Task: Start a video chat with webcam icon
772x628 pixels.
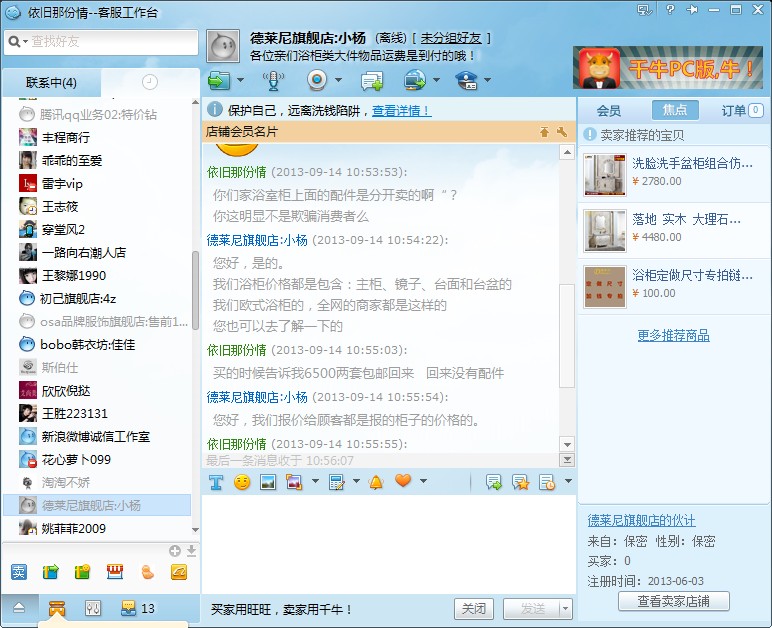Action: click(x=317, y=80)
